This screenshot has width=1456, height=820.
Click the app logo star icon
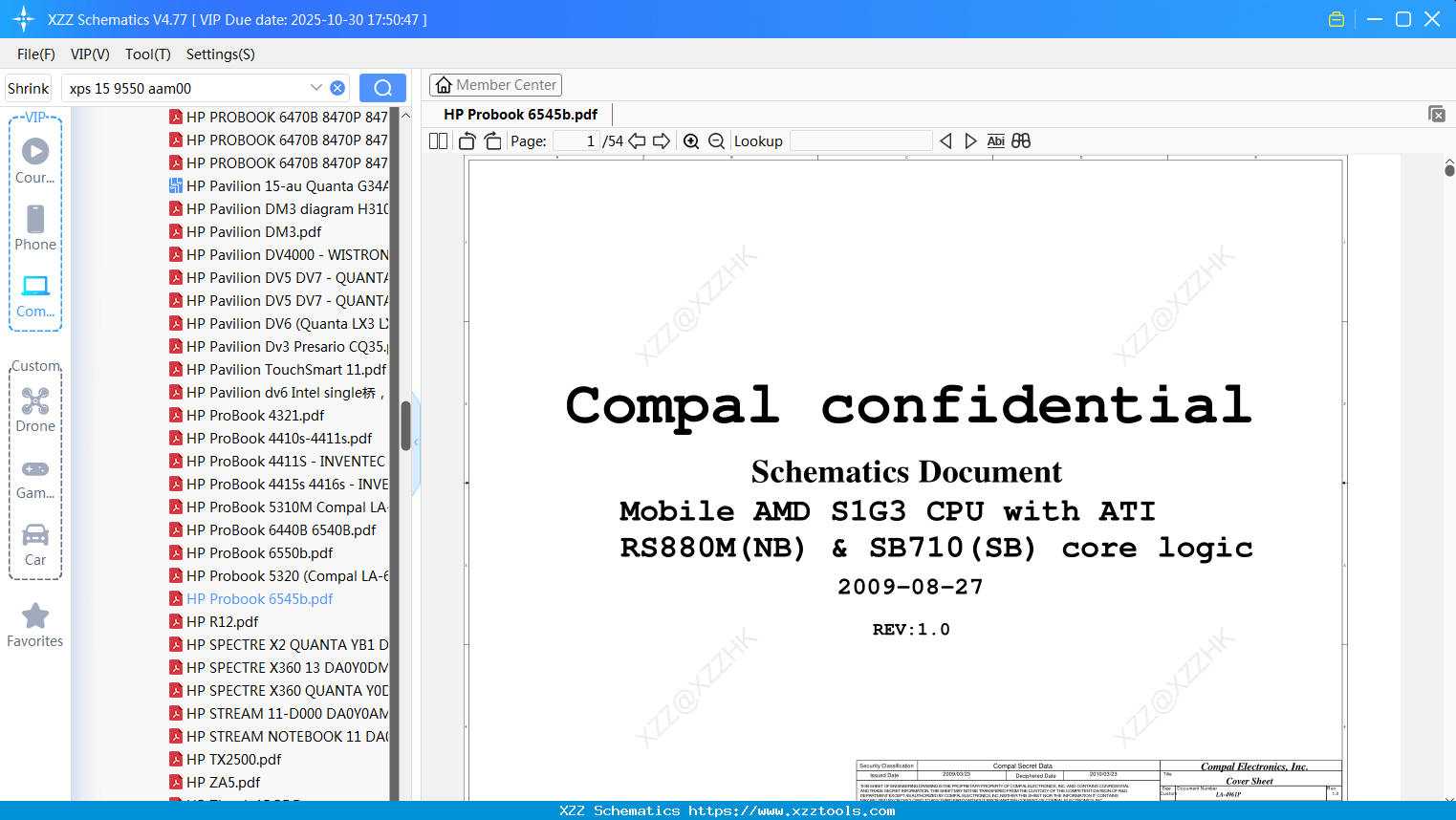[23, 19]
